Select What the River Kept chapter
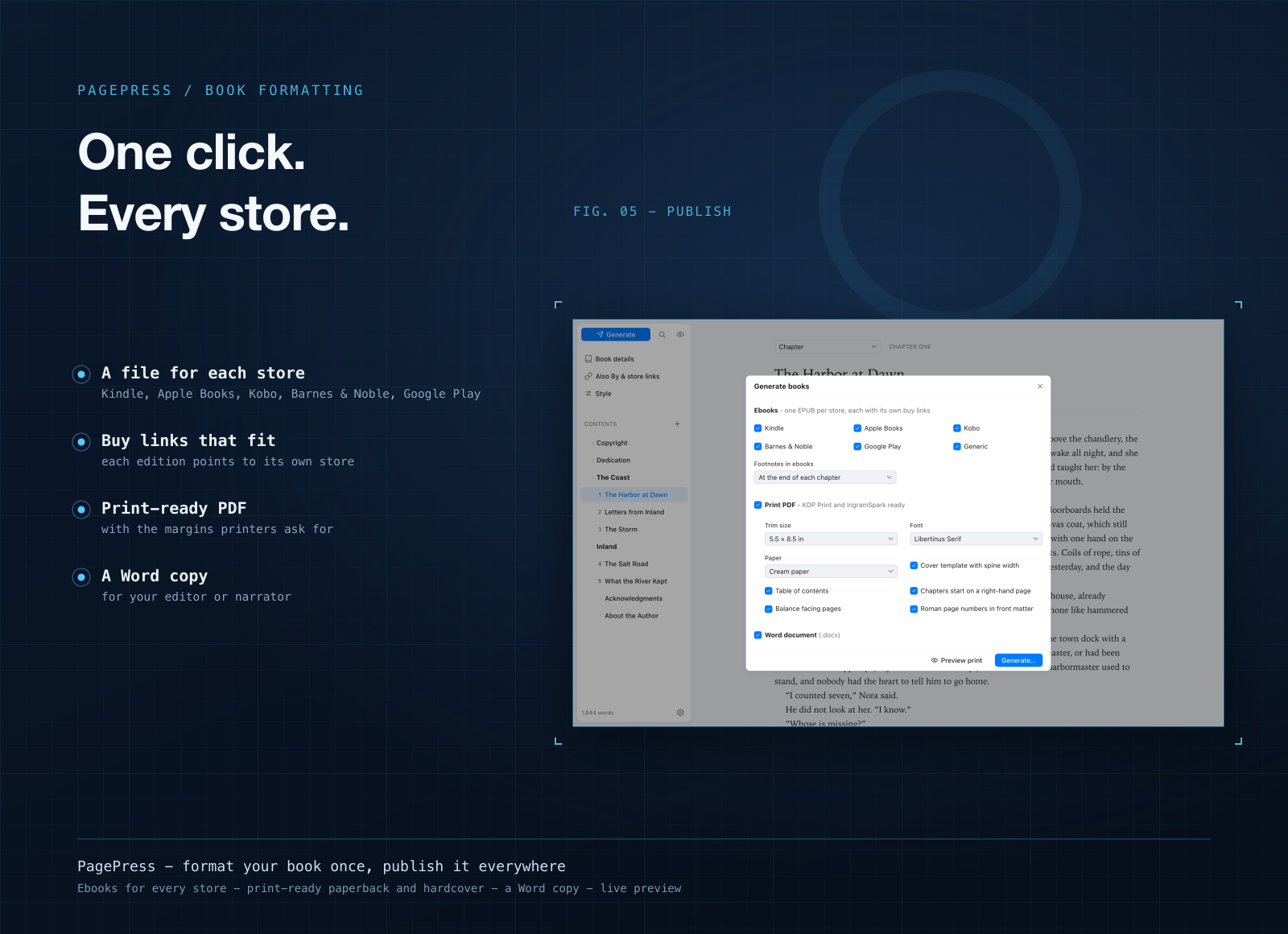 (x=634, y=581)
